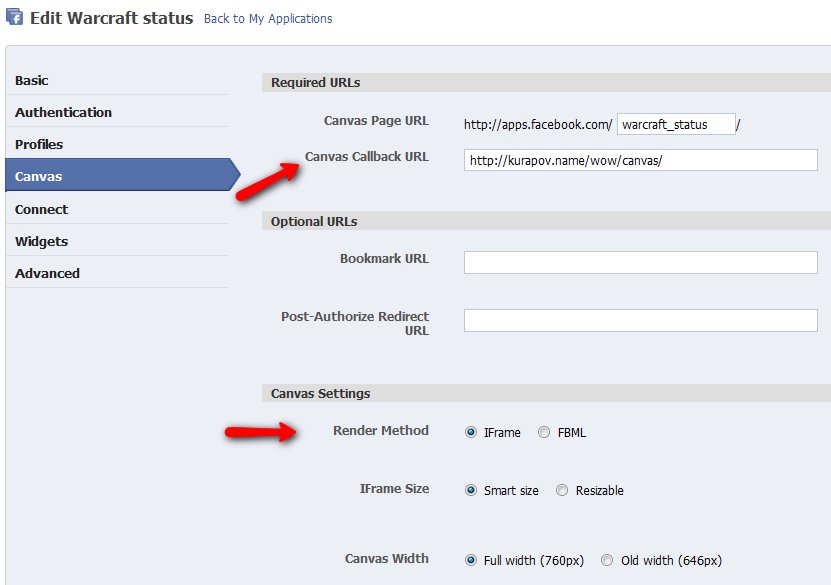Open the Authentication settings tab
This screenshot has height=585, width=831.
(63, 112)
